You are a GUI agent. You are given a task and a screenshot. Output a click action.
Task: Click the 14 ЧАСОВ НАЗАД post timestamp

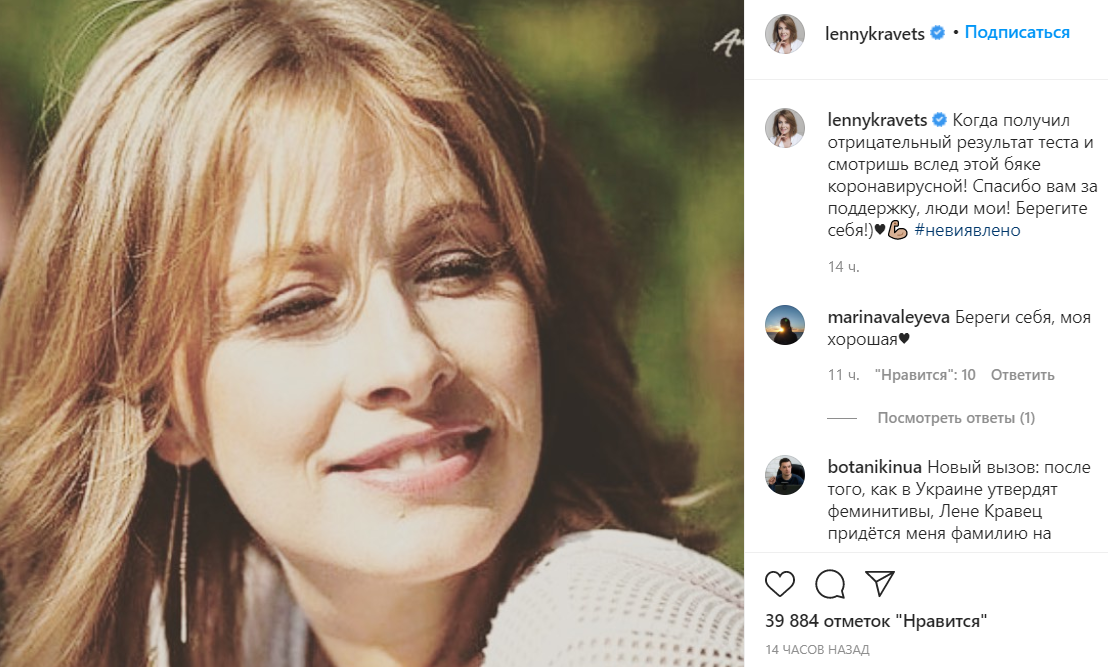[x=817, y=650]
